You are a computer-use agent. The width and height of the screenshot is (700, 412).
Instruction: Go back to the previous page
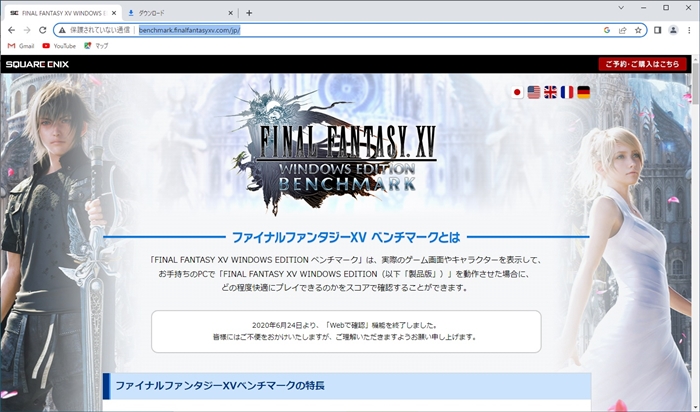(x=12, y=30)
